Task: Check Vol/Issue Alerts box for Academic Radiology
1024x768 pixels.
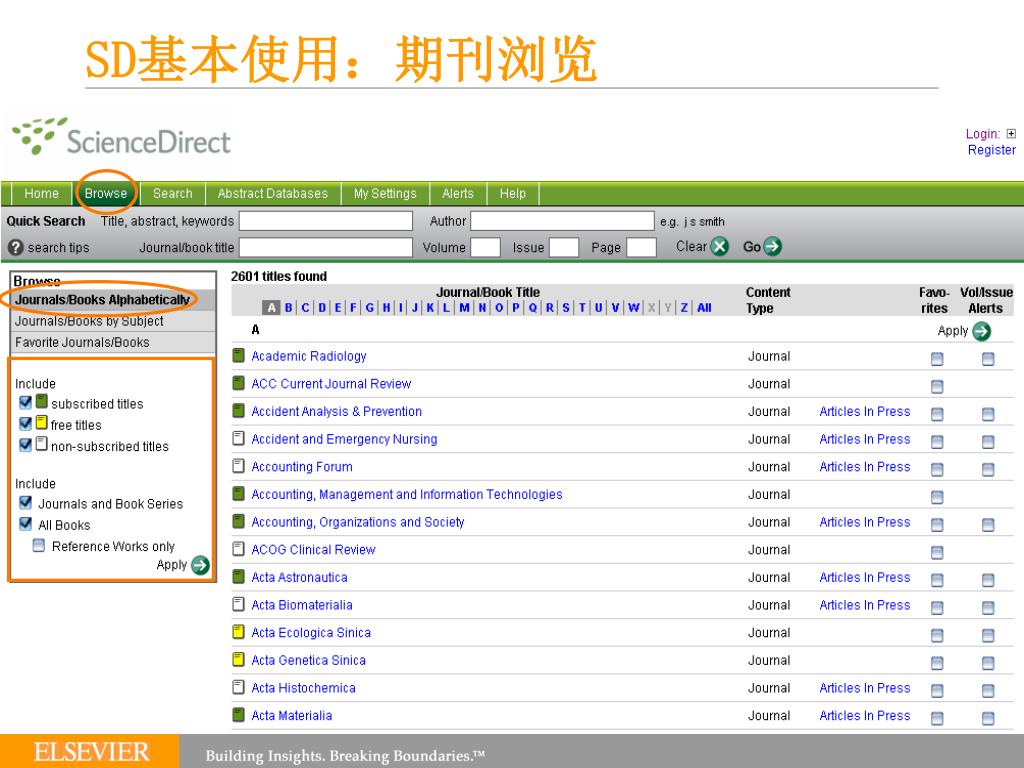Action: tap(988, 359)
